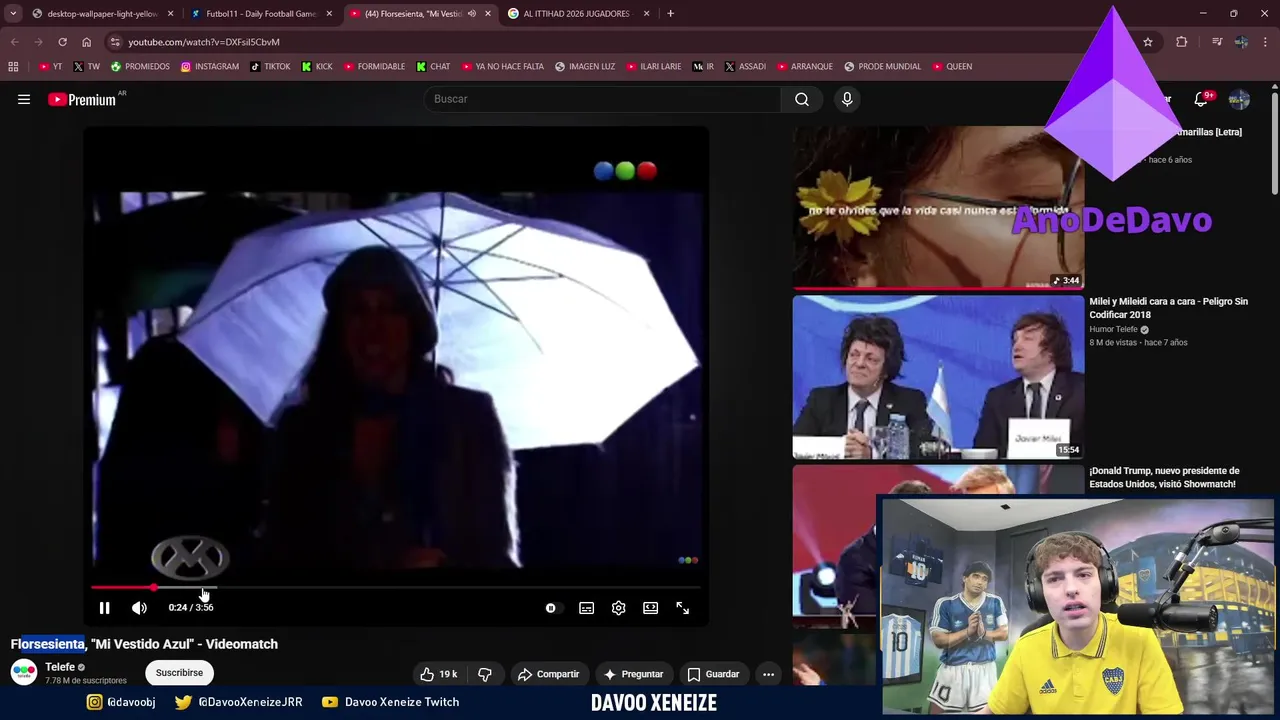This screenshot has width=1280, height=720.
Task: Open Chrome three-dot menu
Action: pyautogui.click(x=1266, y=42)
